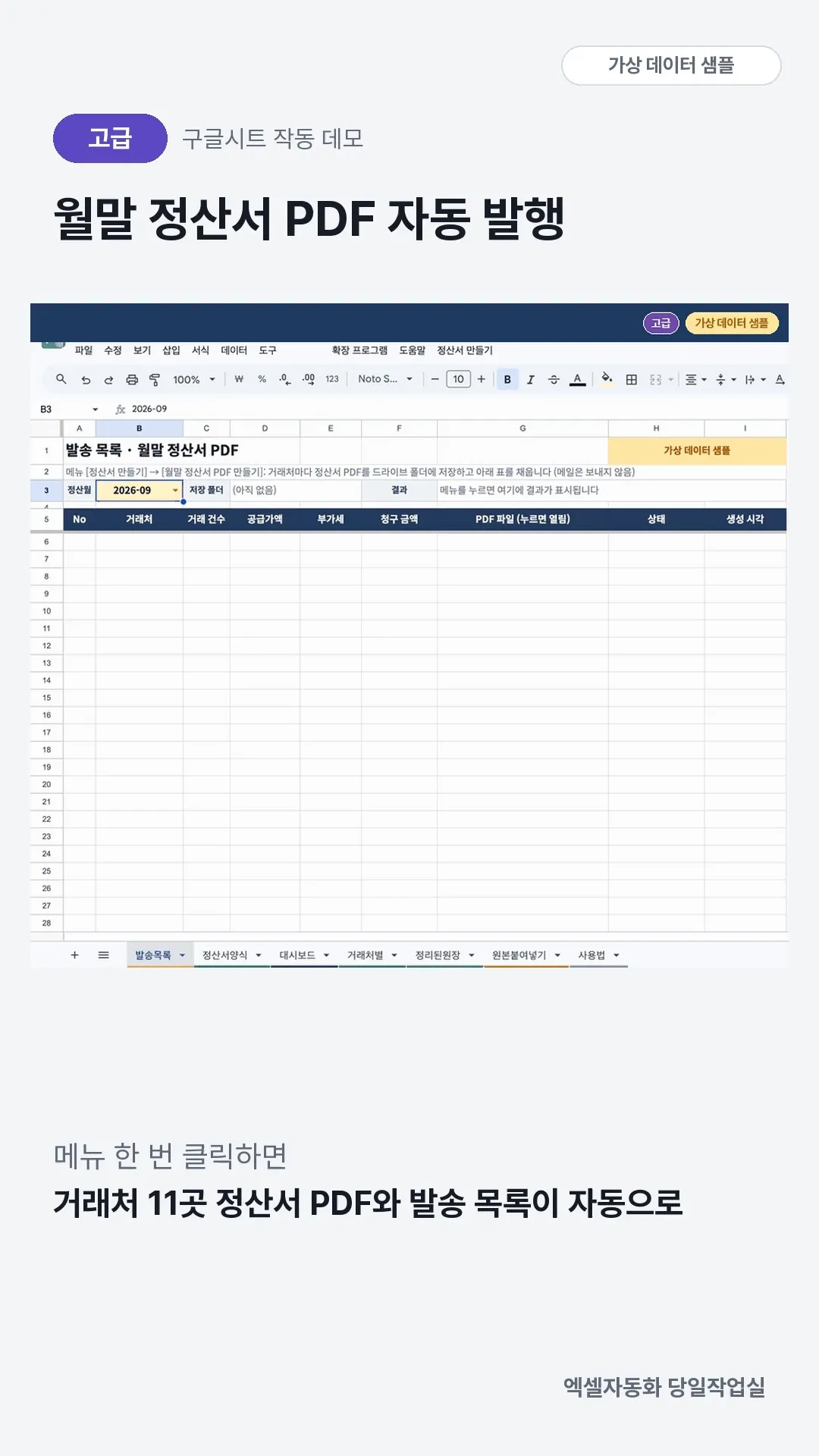Open the 정산서양식 tab dropdown arrow
Image resolution: width=819 pixels, height=1456 pixels.
(x=259, y=955)
